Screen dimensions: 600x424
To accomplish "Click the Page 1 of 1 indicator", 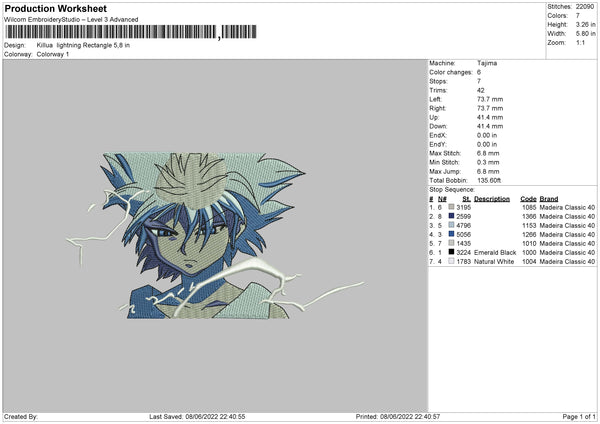I will click(579, 416).
